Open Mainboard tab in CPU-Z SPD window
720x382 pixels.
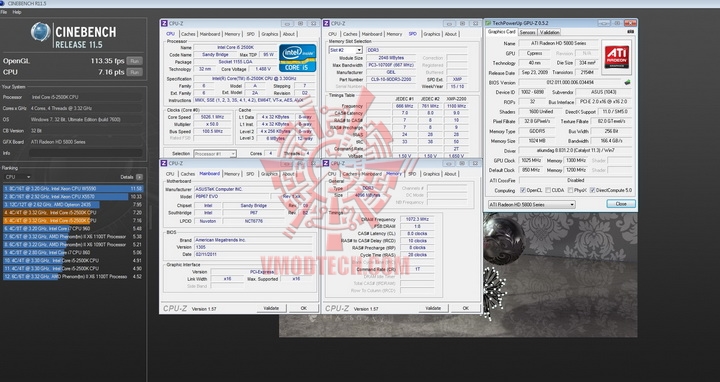point(372,34)
